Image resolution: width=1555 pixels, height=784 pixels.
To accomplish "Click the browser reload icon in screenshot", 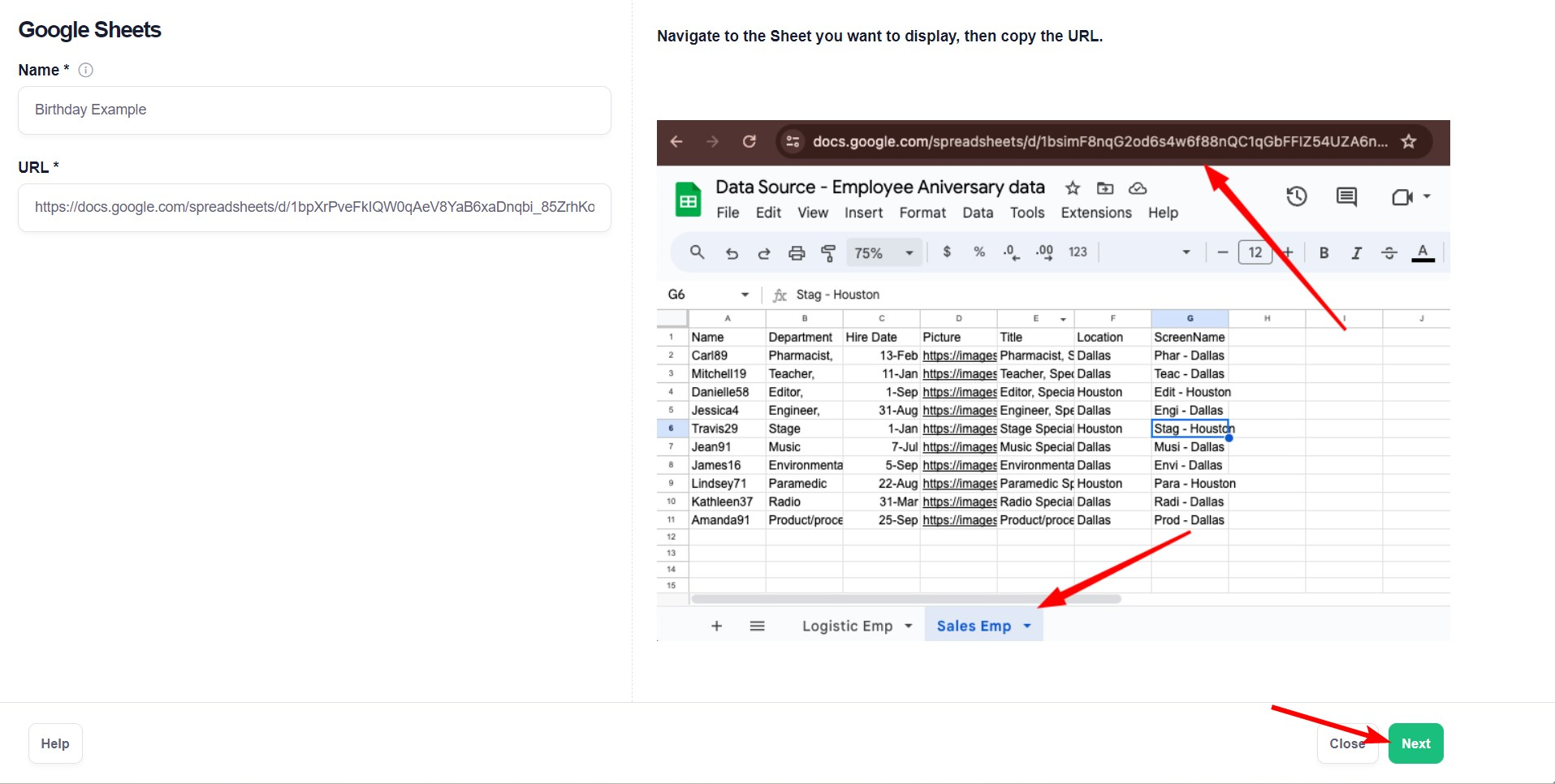I will [x=749, y=142].
